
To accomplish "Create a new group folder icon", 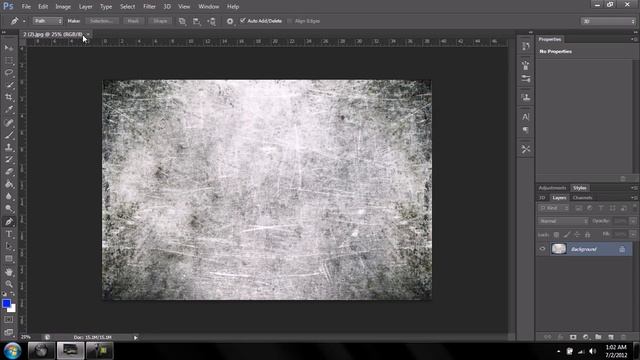I will [x=598, y=337].
